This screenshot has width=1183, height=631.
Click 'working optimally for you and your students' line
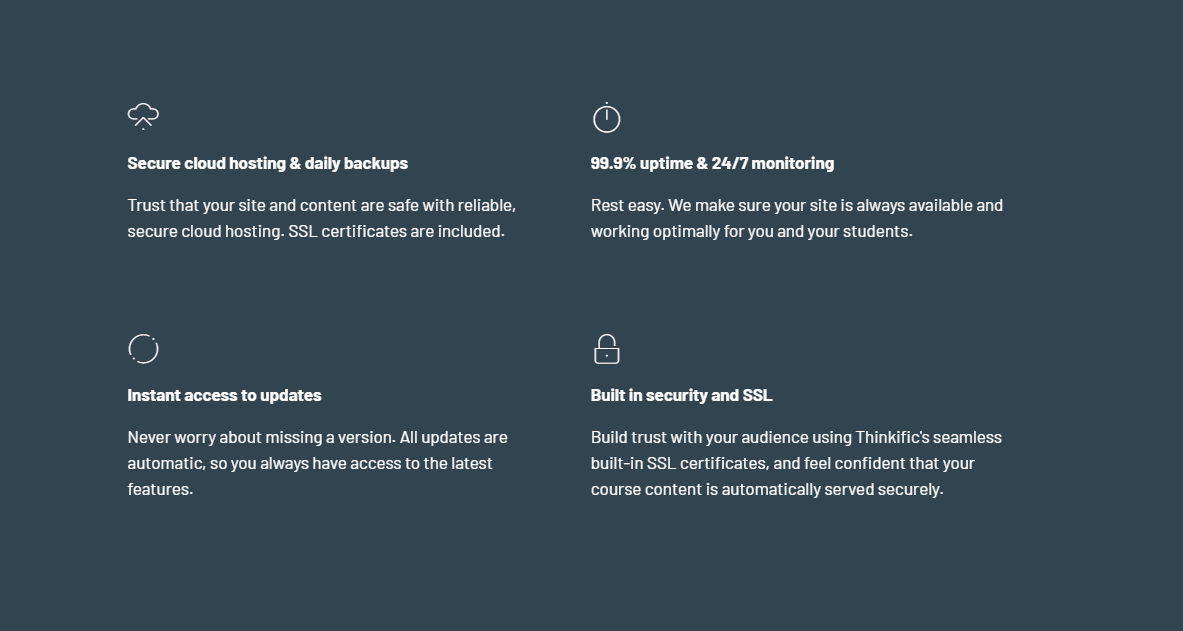(751, 231)
